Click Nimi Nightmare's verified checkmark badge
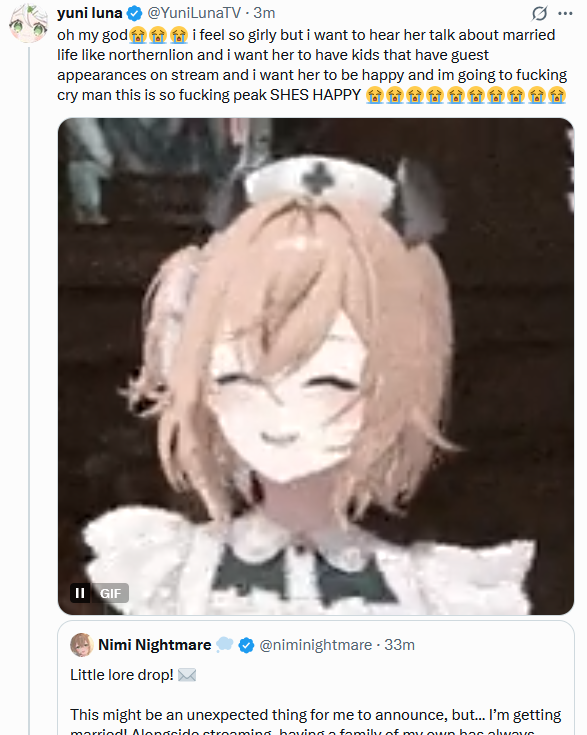 tap(246, 645)
